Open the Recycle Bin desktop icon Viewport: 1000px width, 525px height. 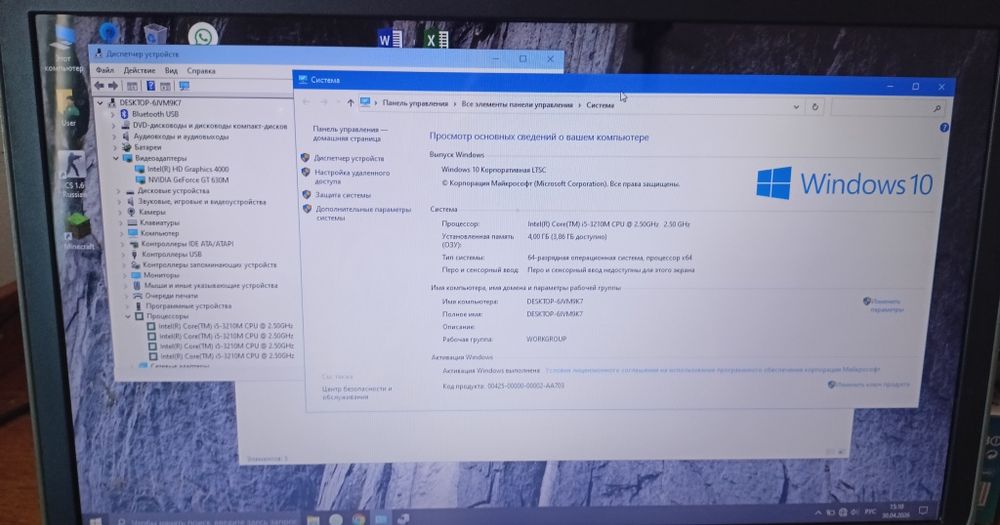pyautogui.click(x=154, y=33)
